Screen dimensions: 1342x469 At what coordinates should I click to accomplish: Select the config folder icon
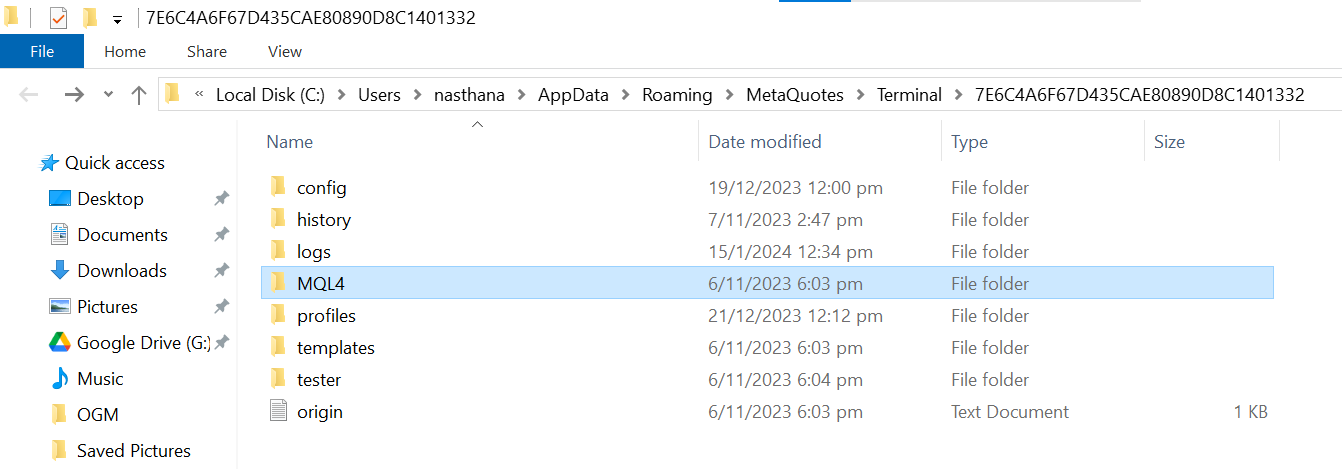point(279,187)
